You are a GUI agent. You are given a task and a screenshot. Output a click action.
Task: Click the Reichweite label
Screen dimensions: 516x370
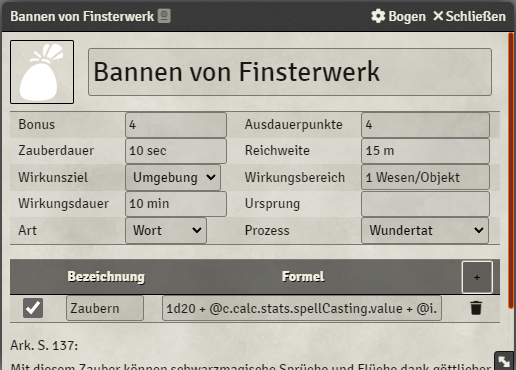277,150
